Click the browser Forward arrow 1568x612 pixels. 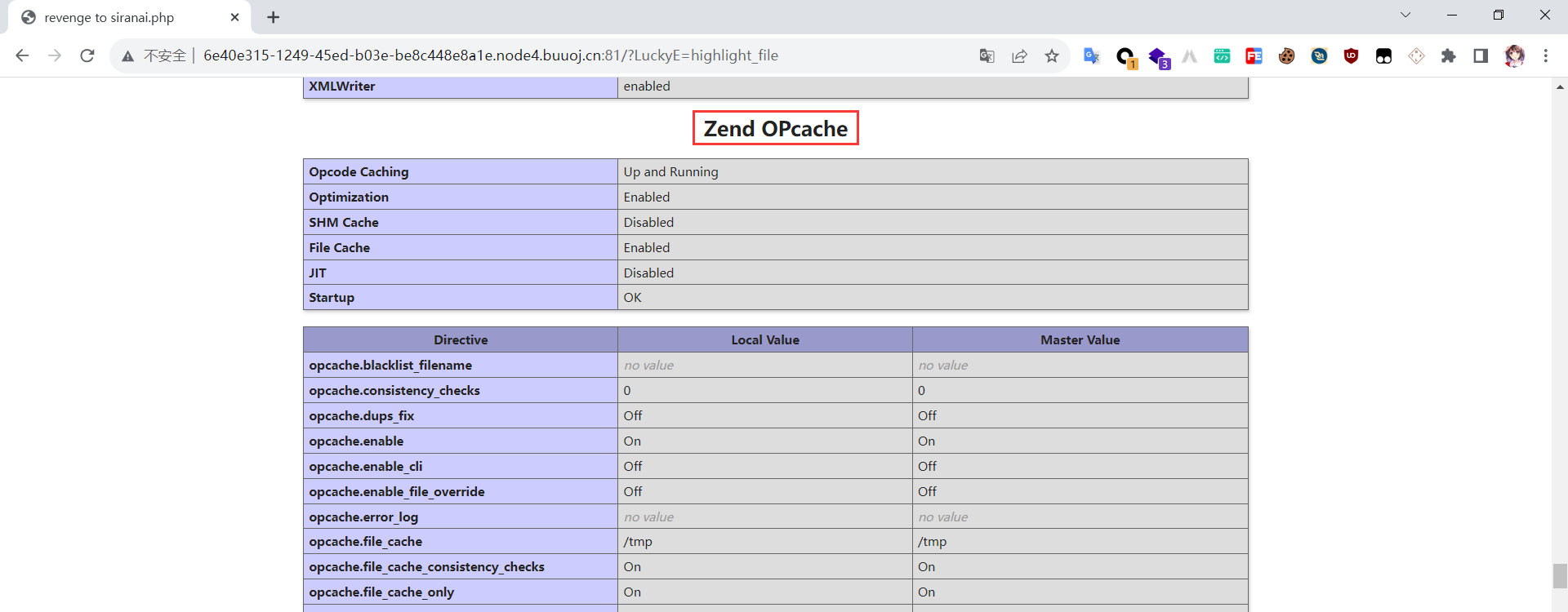coord(55,55)
